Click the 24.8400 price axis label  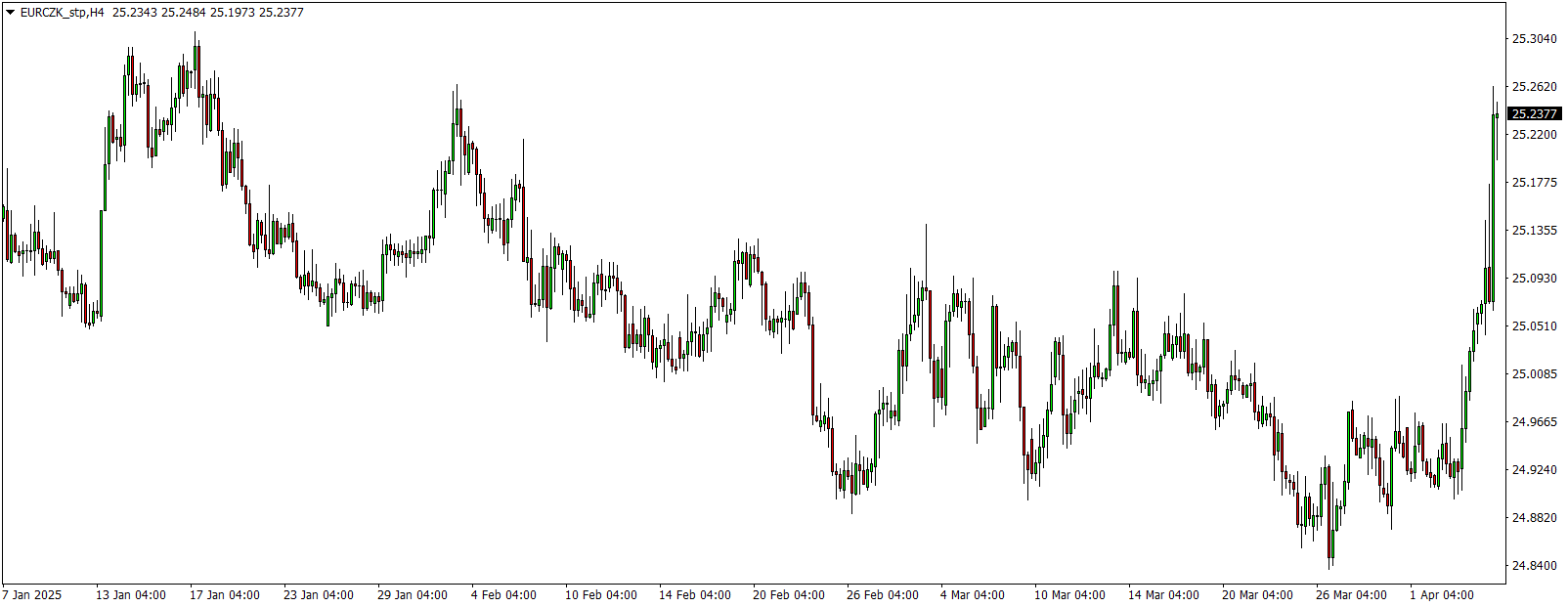[x=1534, y=566]
